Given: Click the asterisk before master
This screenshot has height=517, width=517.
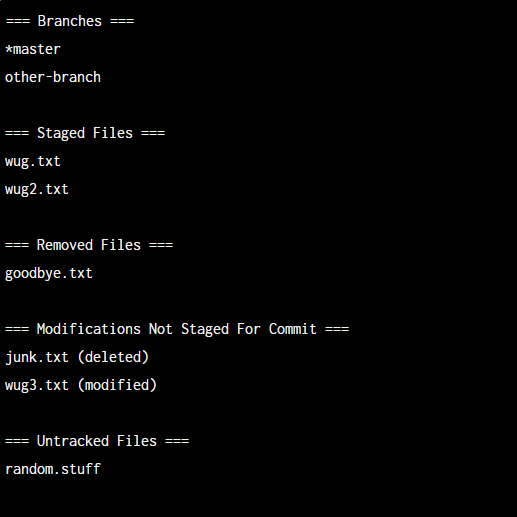Looking at the screenshot, I should coord(9,49).
